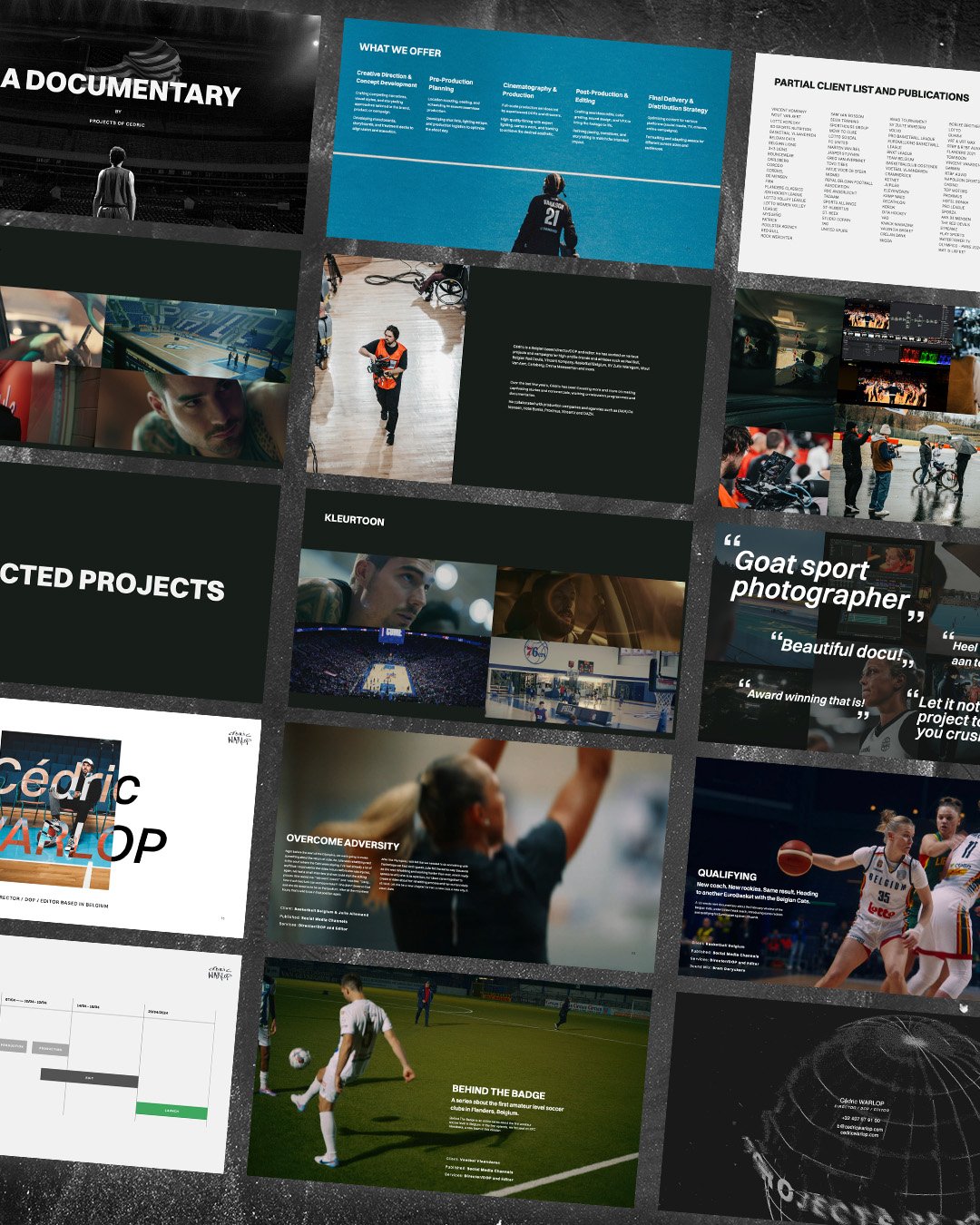Image resolution: width=980 pixels, height=1225 pixels.
Task: Click the 76ers logo on the practice court
Action: [536, 651]
